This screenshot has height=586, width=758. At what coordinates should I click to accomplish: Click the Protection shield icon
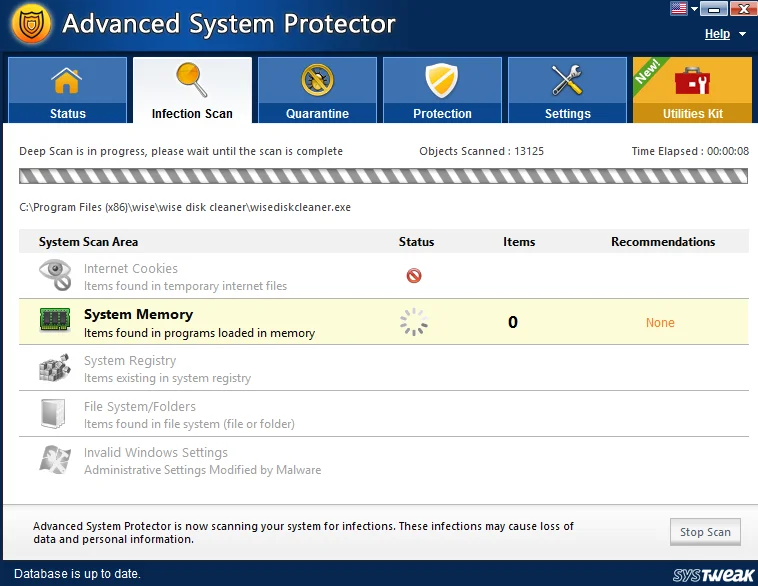point(442,80)
